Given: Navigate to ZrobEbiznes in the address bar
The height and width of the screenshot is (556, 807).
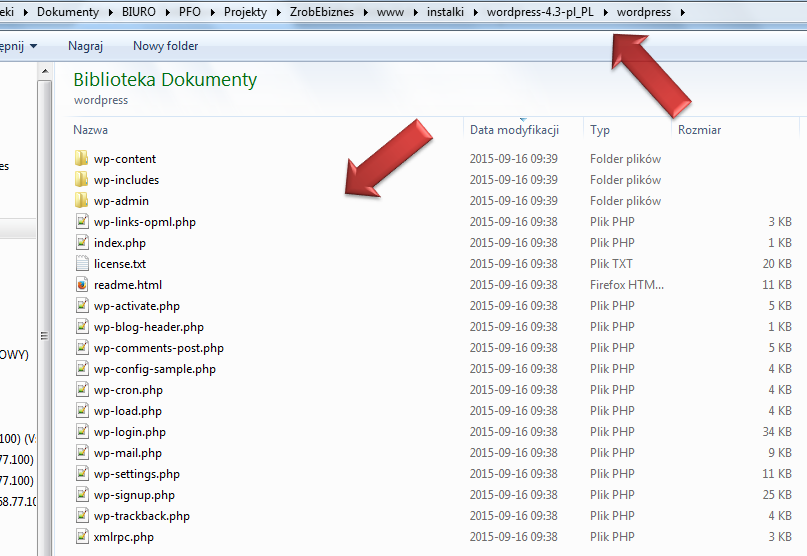Looking at the screenshot, I should [322, 12].
